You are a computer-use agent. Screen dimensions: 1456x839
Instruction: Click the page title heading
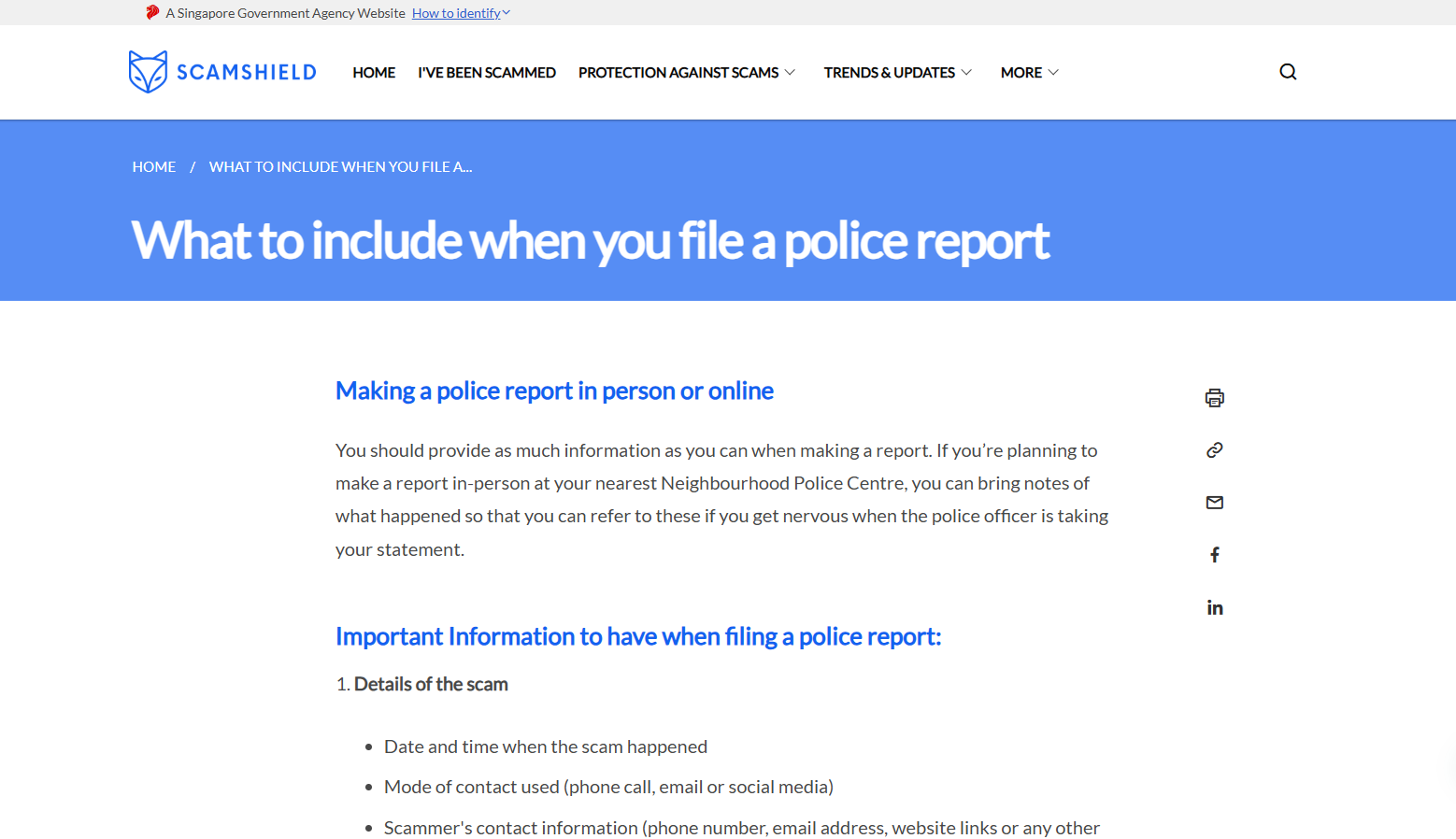590,241
